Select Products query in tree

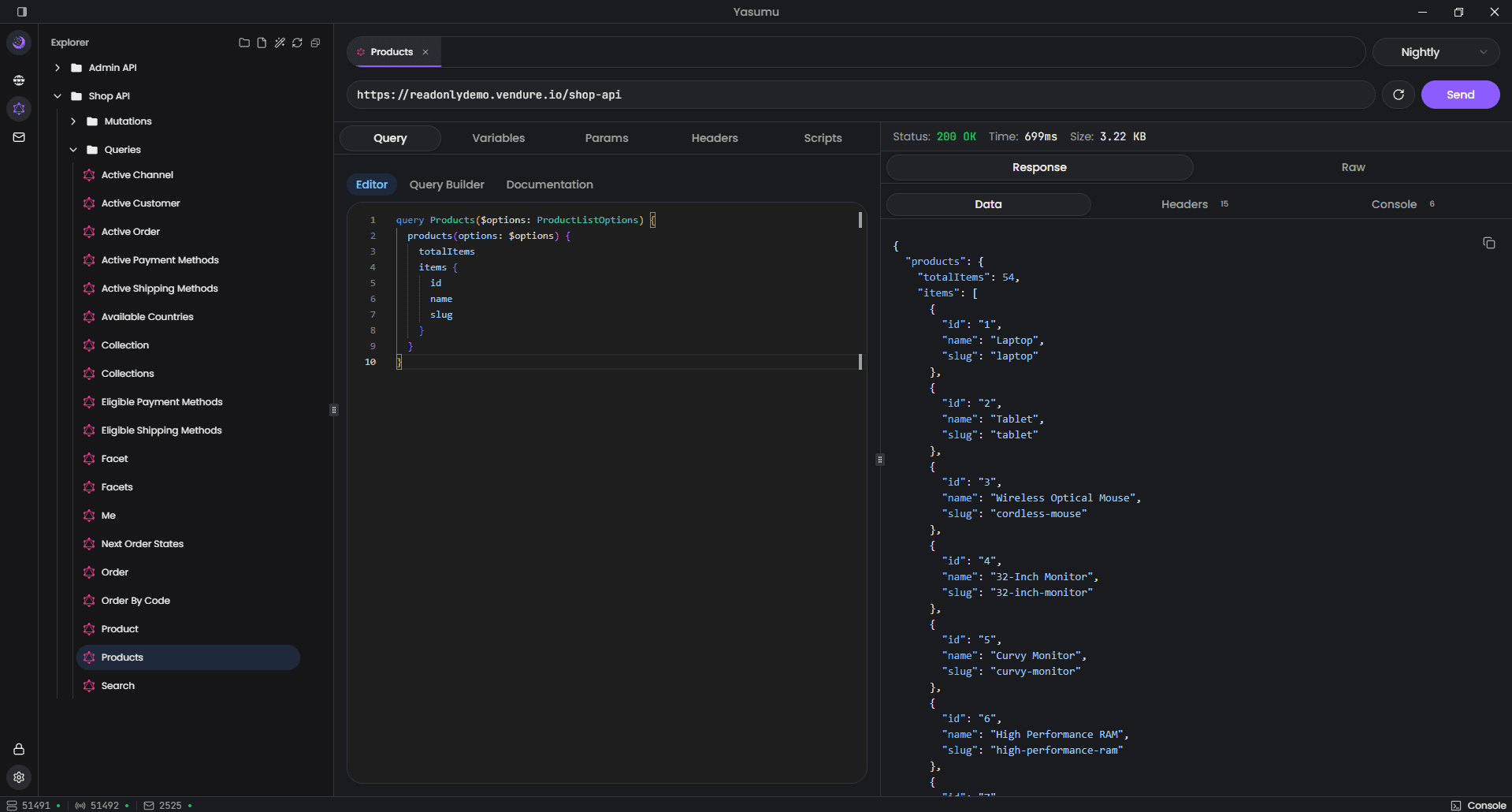(x=188, y=657)
